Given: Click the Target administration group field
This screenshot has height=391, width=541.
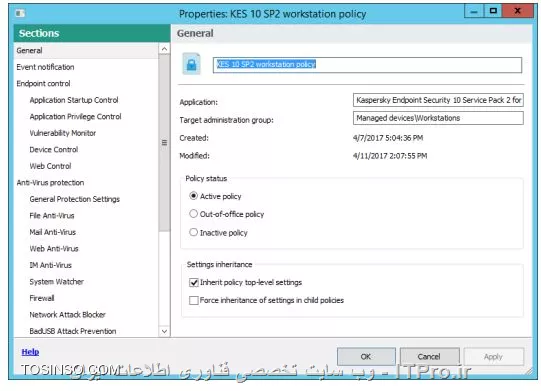Looking at the screenshot, I should 438,118.
